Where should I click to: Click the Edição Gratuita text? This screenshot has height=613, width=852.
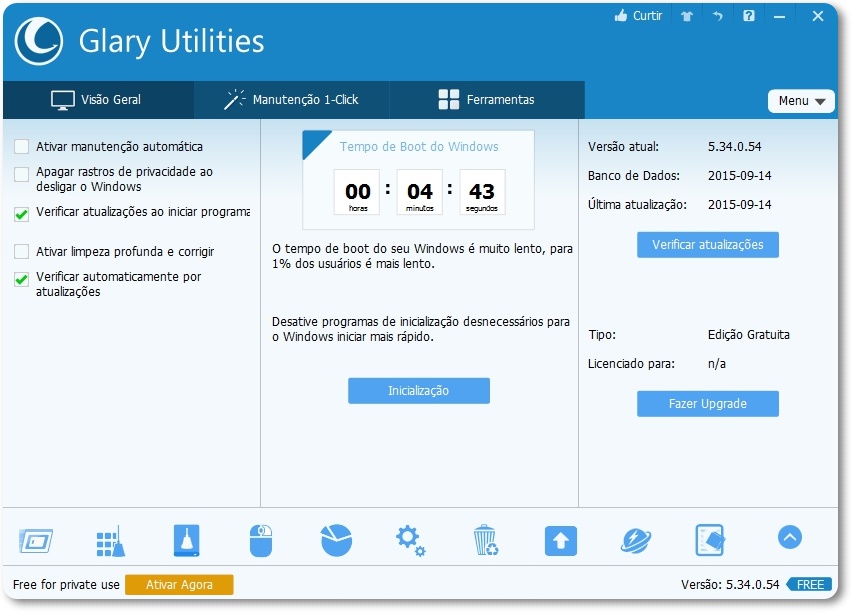click(748, 335)
